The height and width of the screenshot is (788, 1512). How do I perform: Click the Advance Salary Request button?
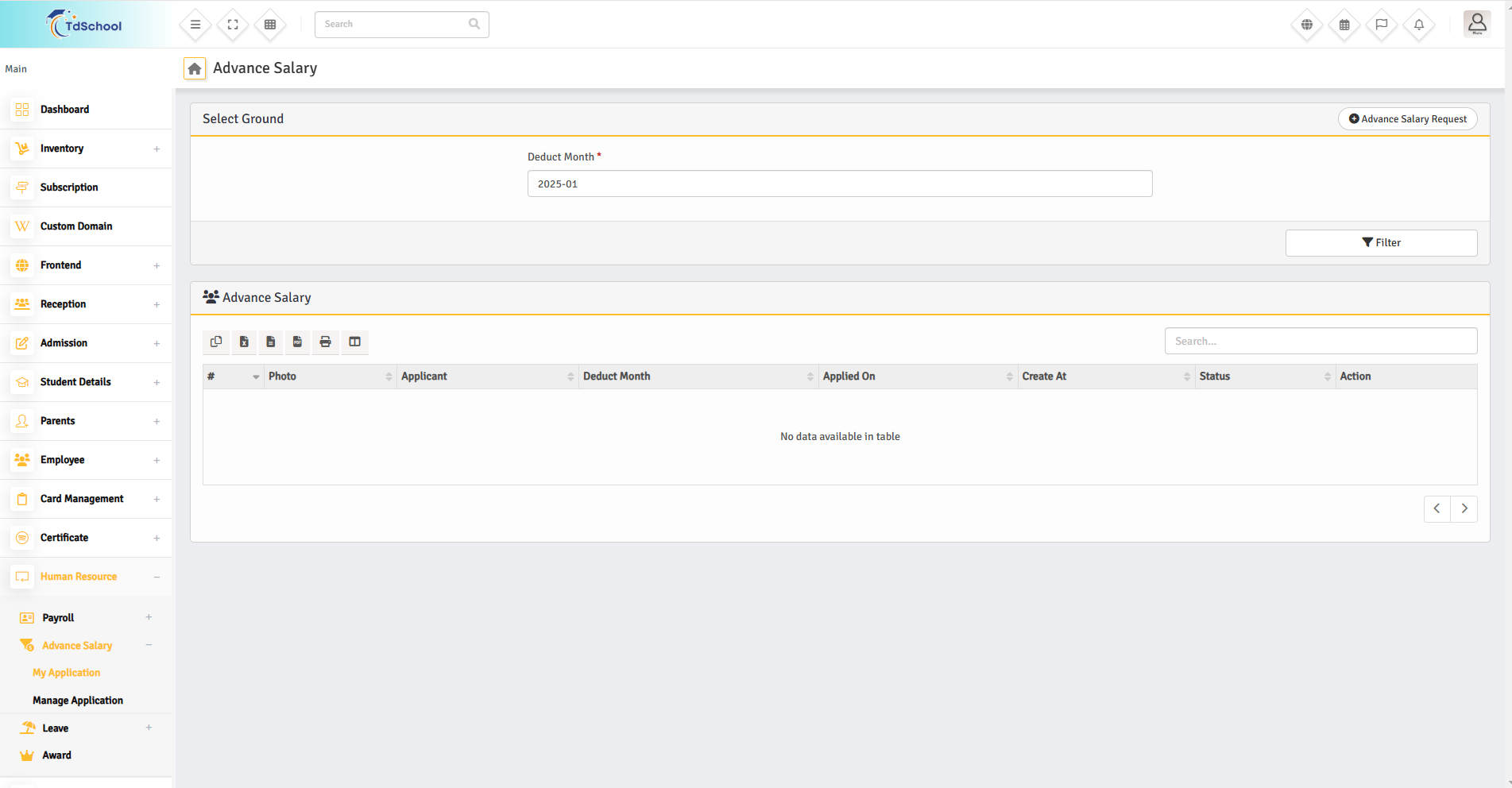point(1407,119)
